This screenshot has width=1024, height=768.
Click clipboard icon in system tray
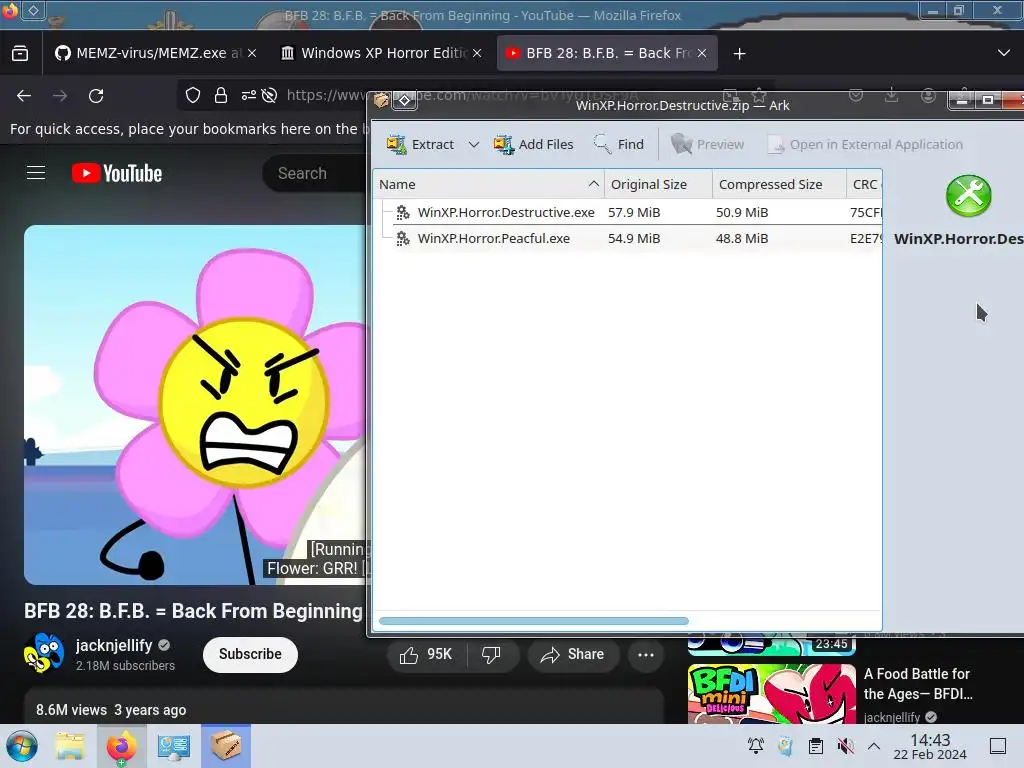coord(816,746)
